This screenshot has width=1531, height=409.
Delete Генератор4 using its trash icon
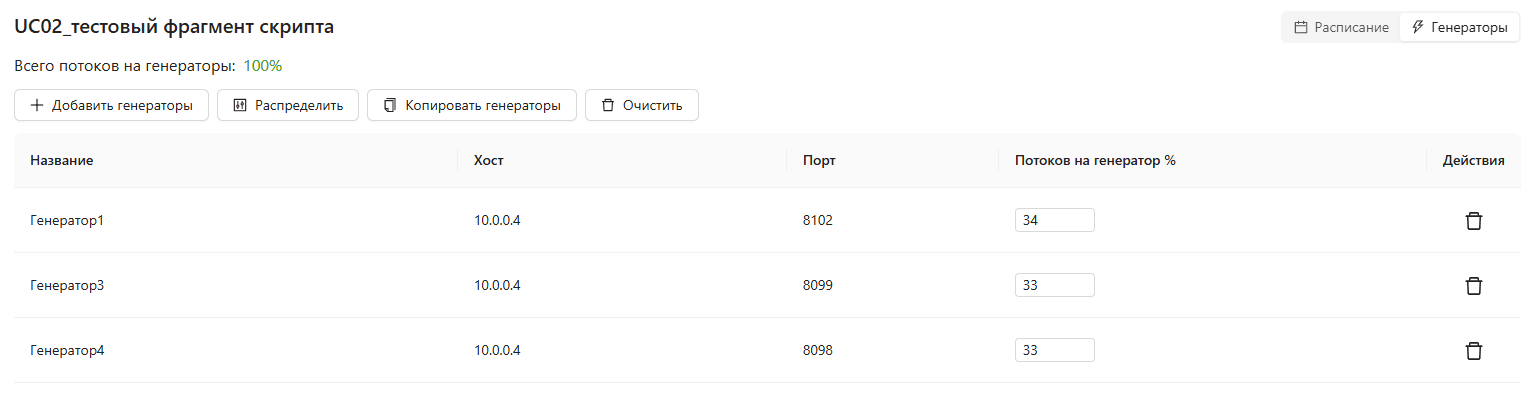tap(1473, 351)
